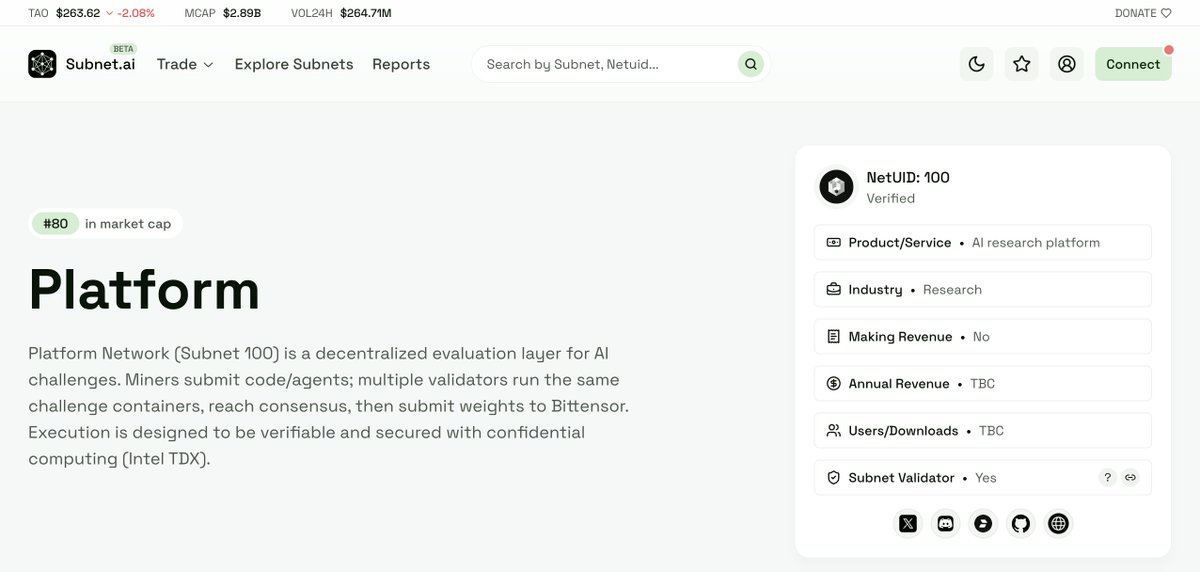Image resolution: width=1200 pixels, height=572 pixels.
Task: Click the Users/Downloads people icon
Action: (834, 431)
